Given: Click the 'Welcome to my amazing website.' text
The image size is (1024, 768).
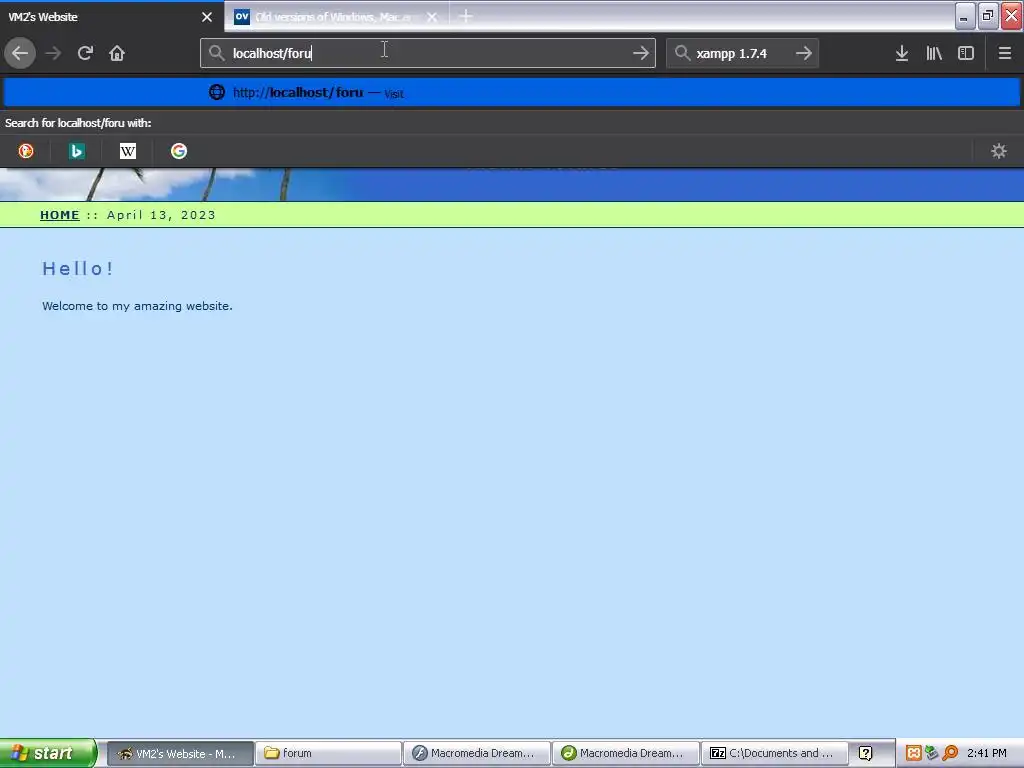Looking at the screenshot, I should pos(137,306).
